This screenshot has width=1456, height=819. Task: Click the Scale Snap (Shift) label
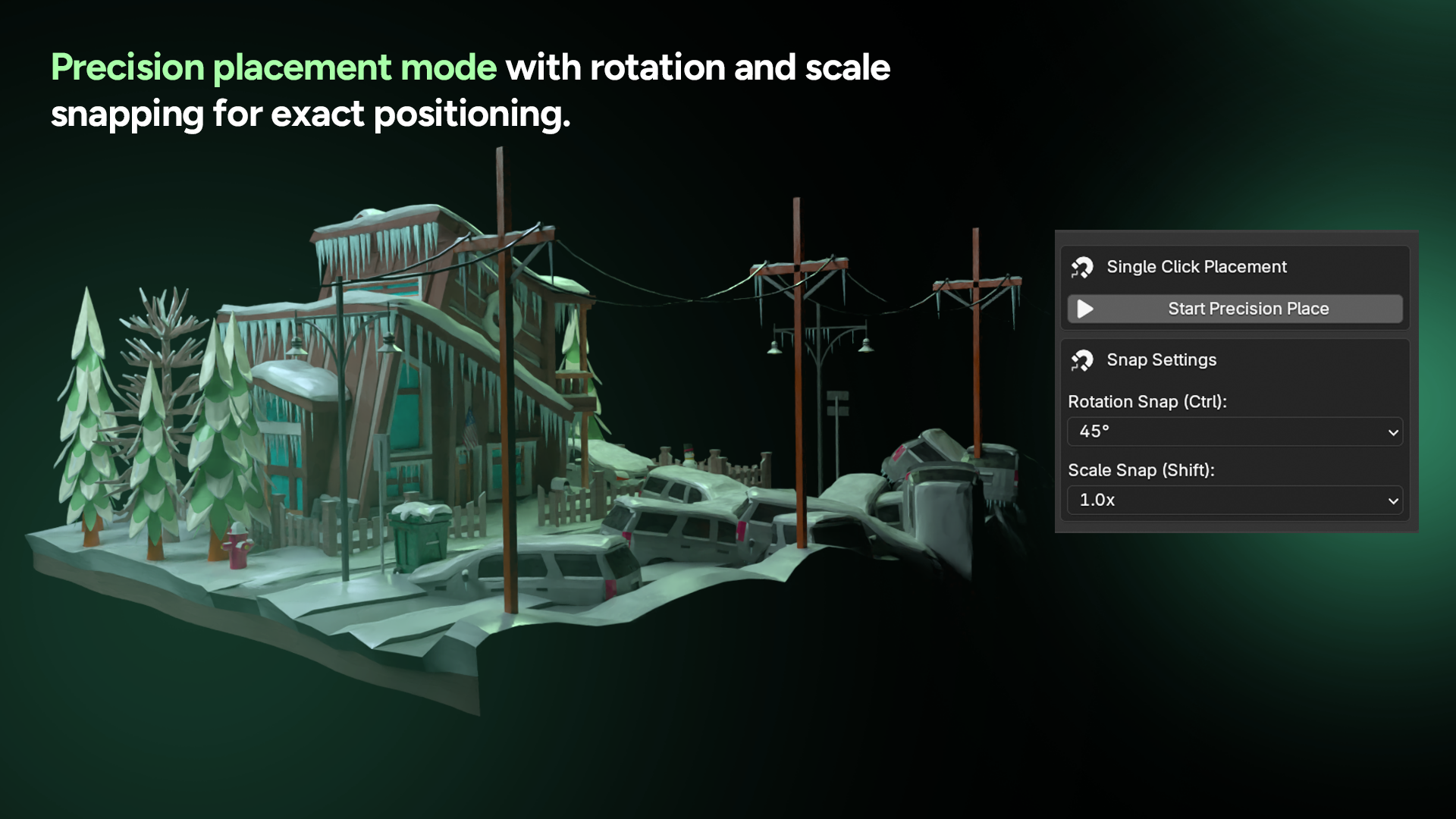pos(1141,470)
